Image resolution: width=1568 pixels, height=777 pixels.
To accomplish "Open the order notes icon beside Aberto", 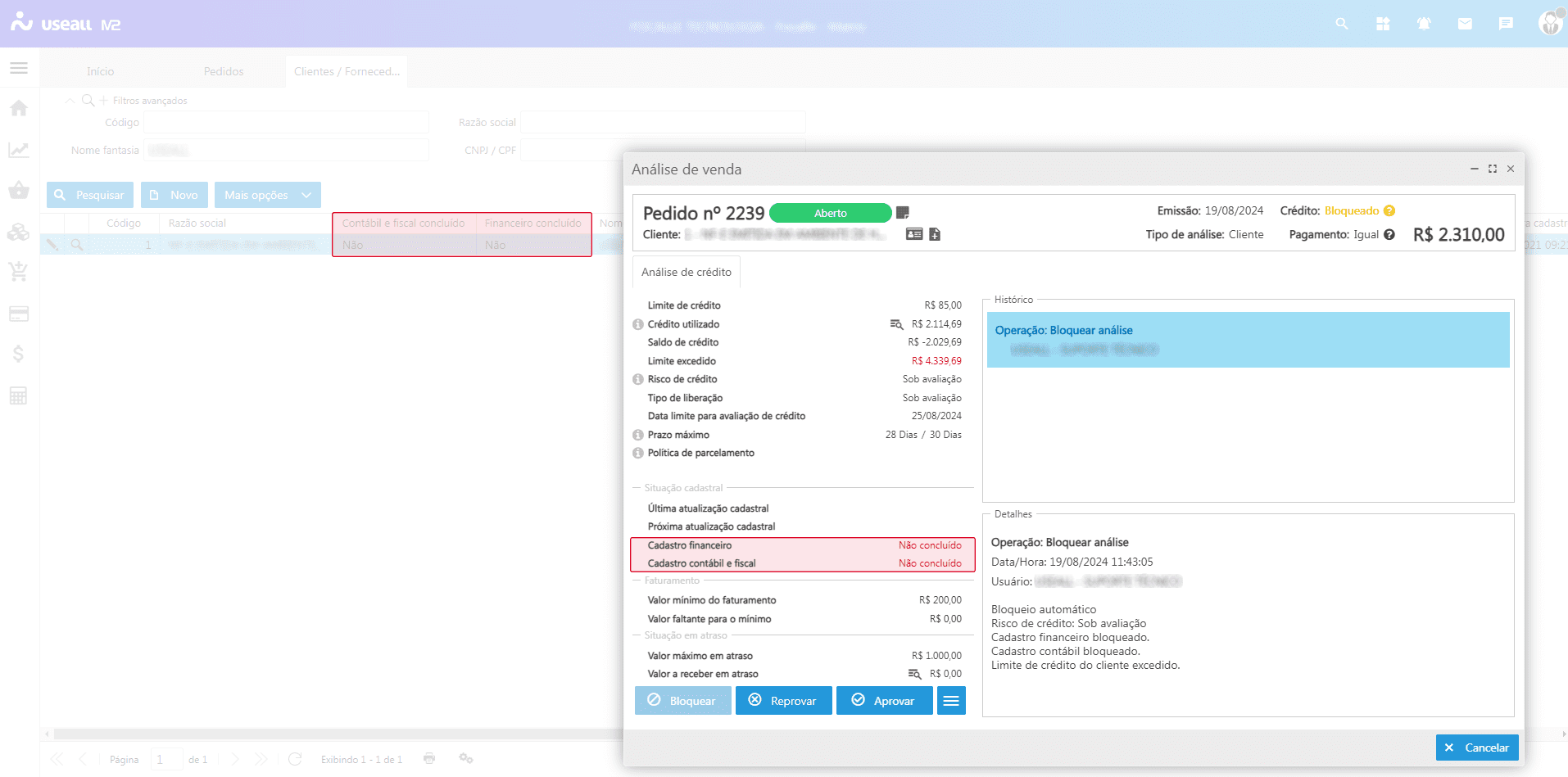I will click(x=902, y=213).
